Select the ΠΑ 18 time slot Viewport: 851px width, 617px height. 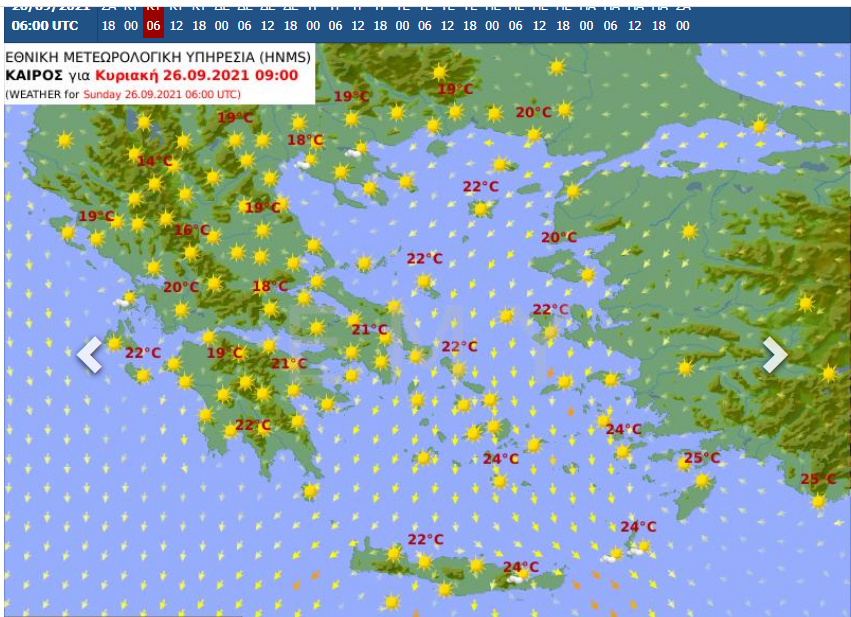659,26
